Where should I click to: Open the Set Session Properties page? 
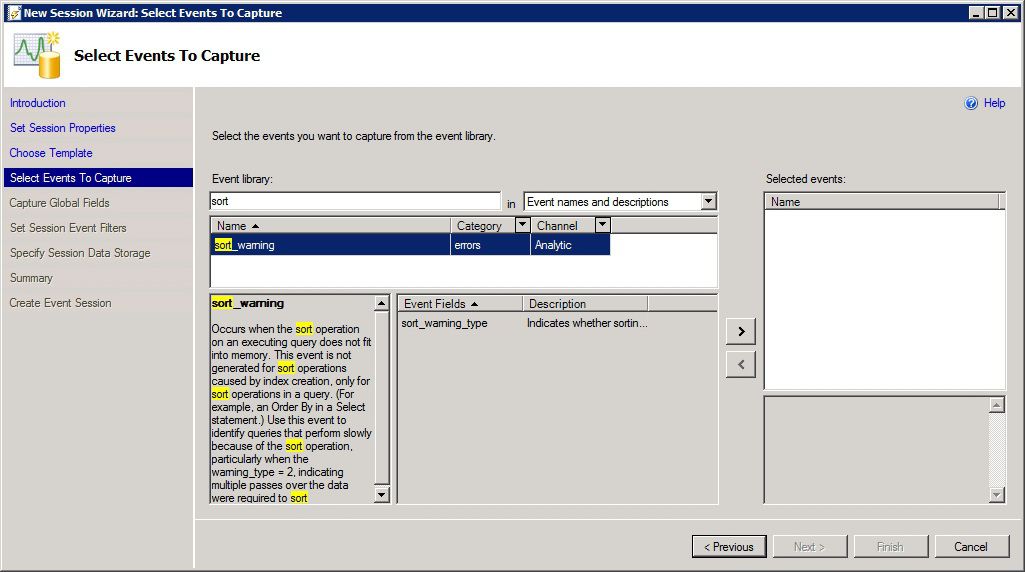pos(63,128)
